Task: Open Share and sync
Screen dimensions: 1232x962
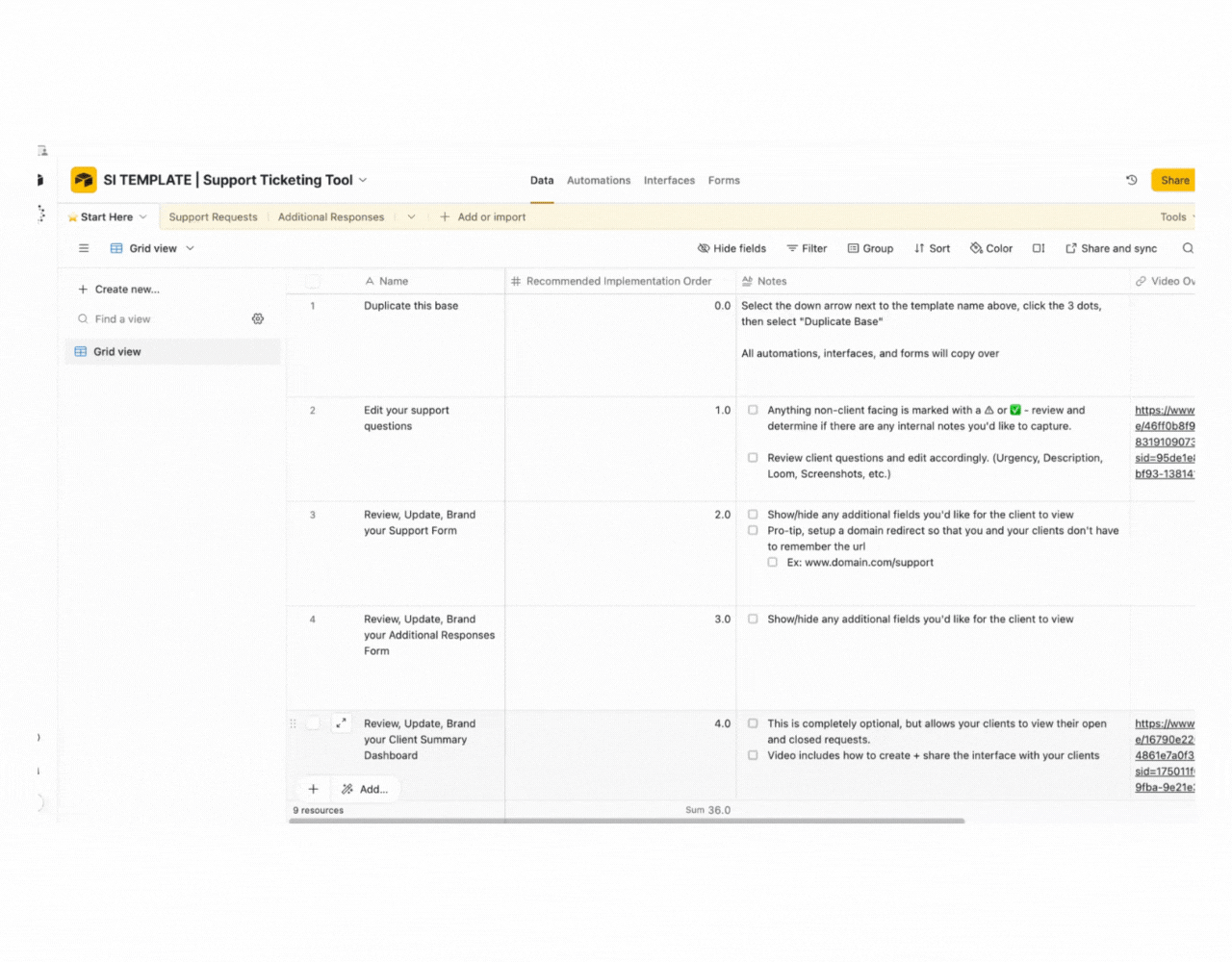Action: (x=1111, y=248)
